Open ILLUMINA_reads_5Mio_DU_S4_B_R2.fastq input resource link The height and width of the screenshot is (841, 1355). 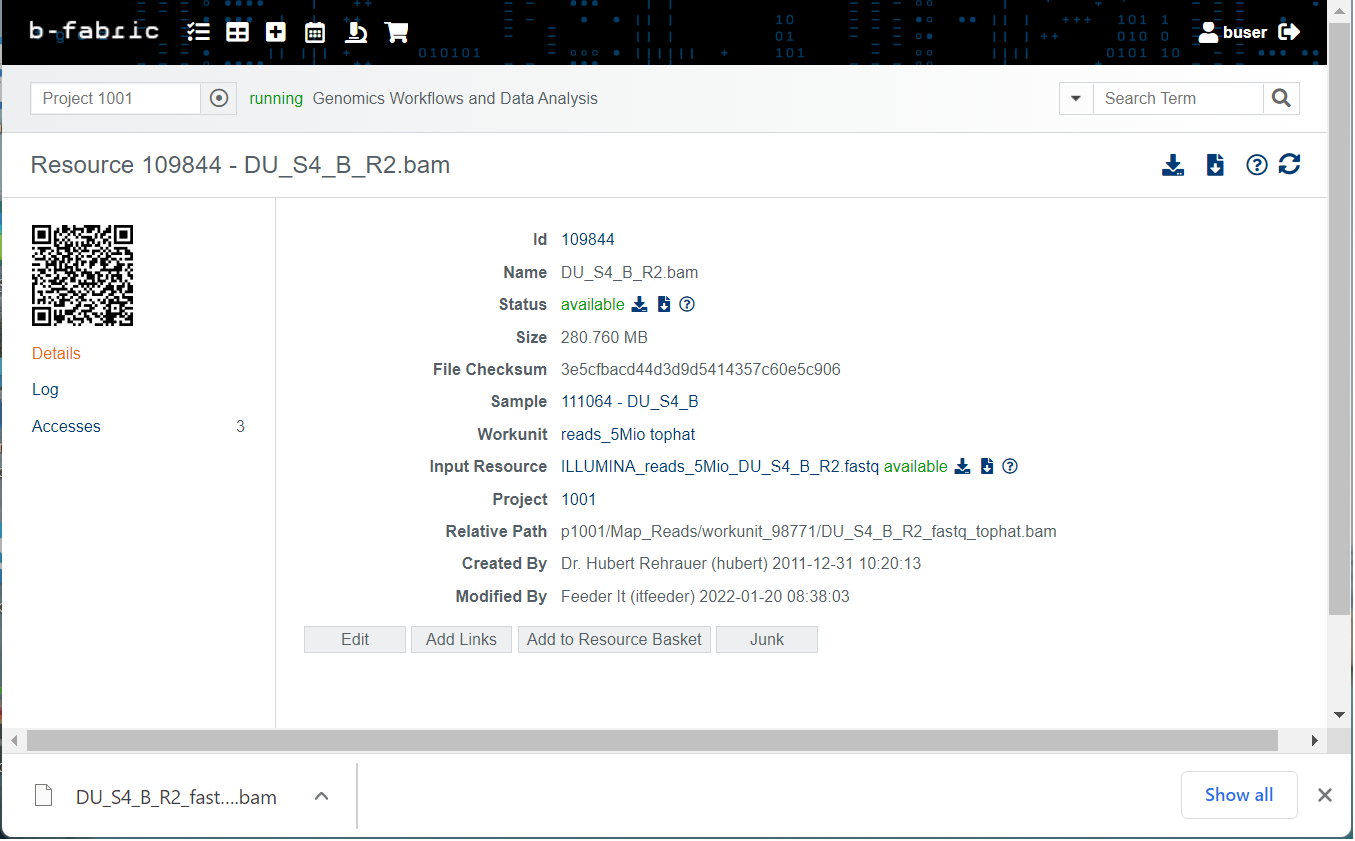(x=720, y=466)
